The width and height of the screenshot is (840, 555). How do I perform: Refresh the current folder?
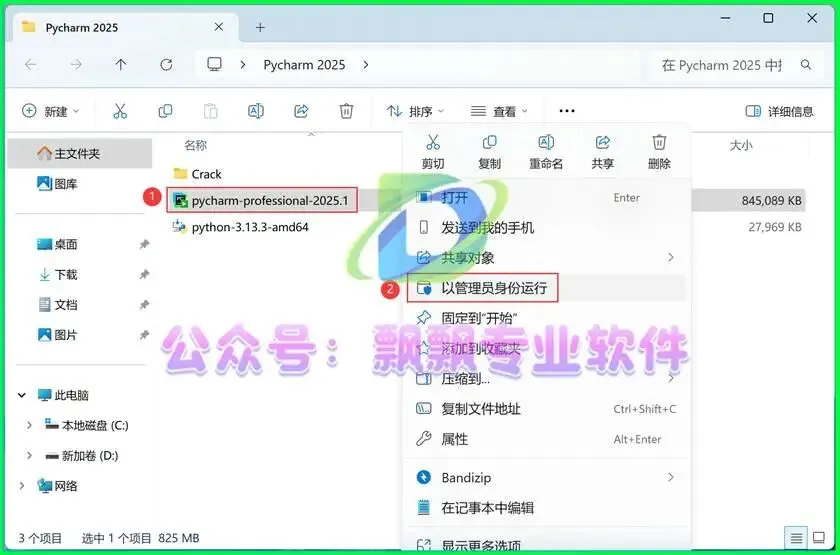(167, 65)
